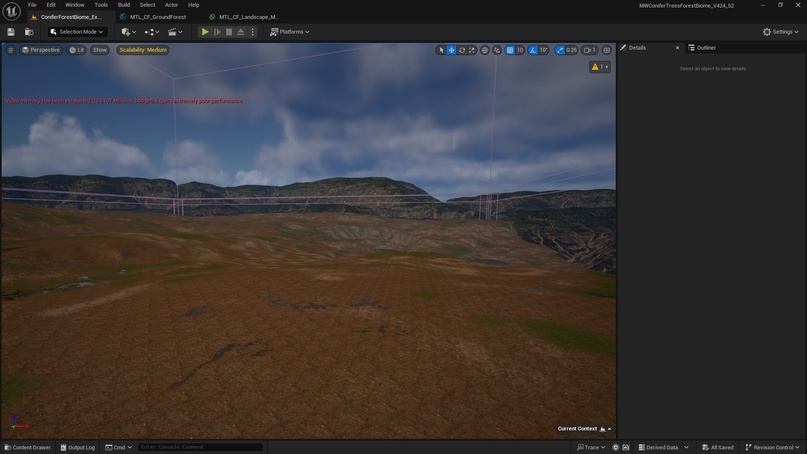807x454 pixels.
Task: Open the Edit menu
Action: click(x=51, y=5)
